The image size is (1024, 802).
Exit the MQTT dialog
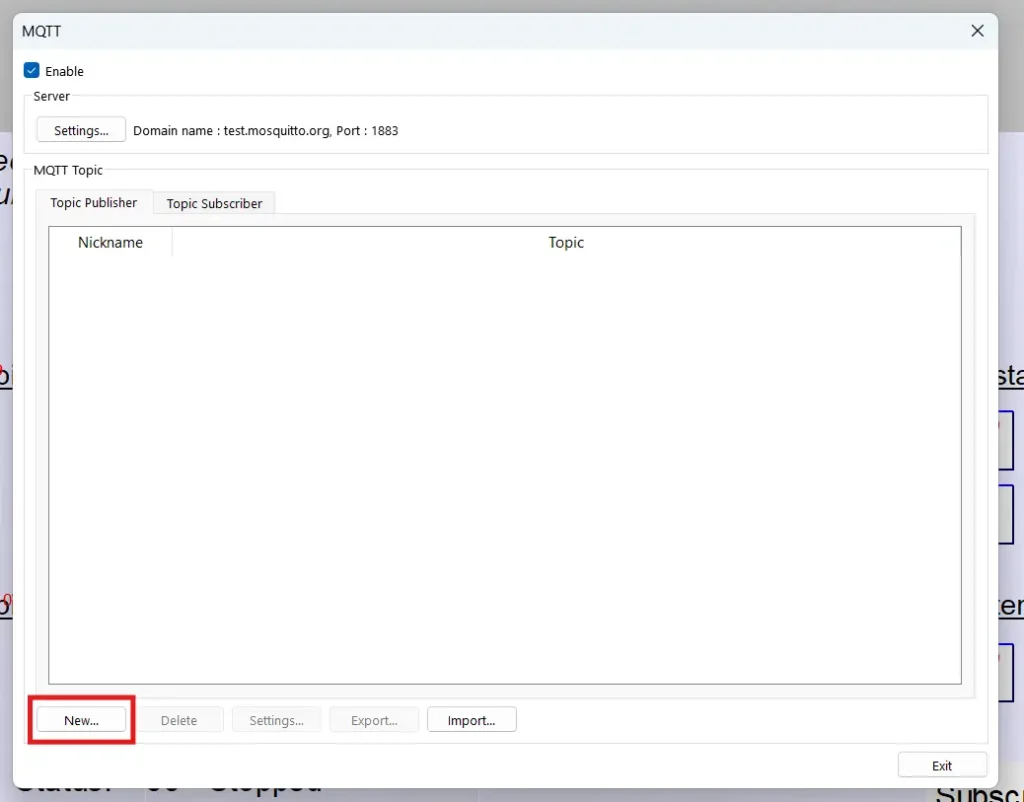click(x=941, y=764)
